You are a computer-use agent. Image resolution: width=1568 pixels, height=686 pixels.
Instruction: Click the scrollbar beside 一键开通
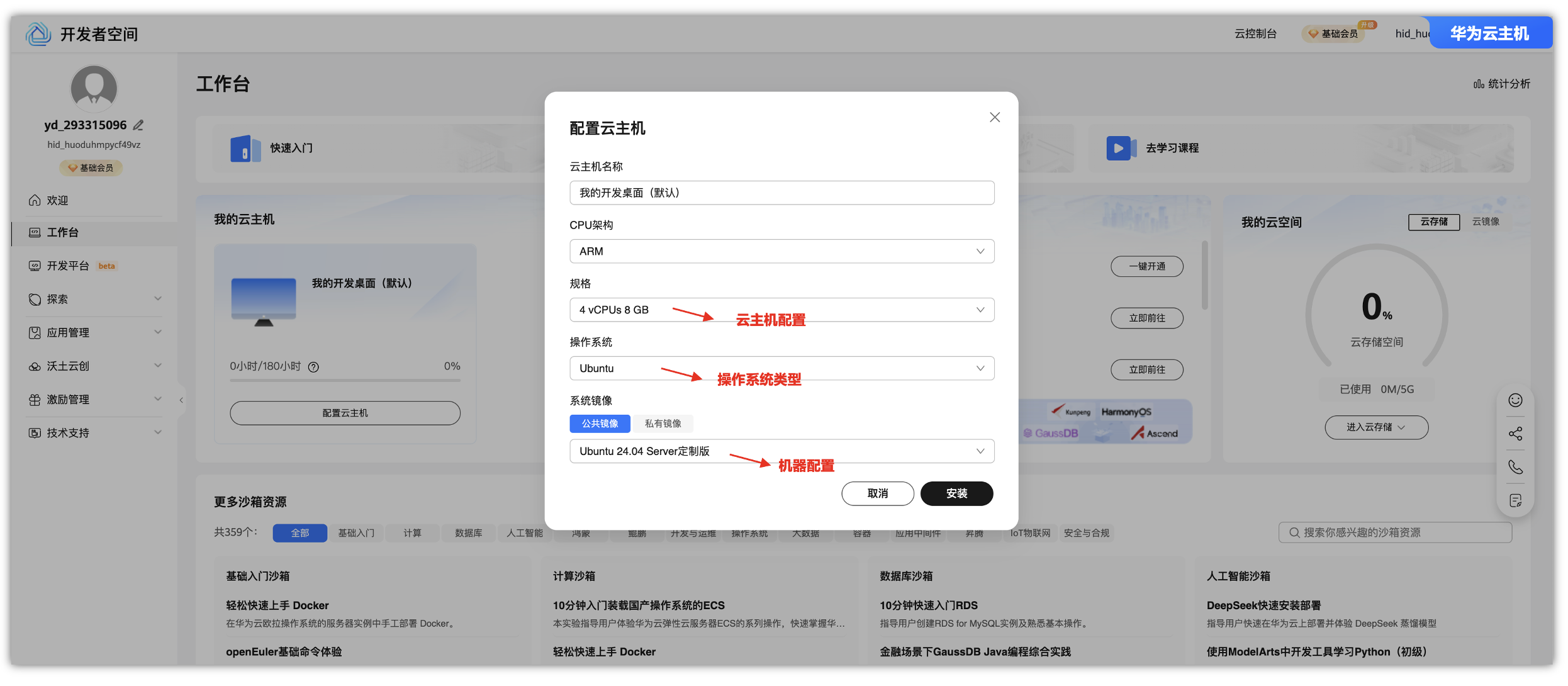coord(1205,275)
